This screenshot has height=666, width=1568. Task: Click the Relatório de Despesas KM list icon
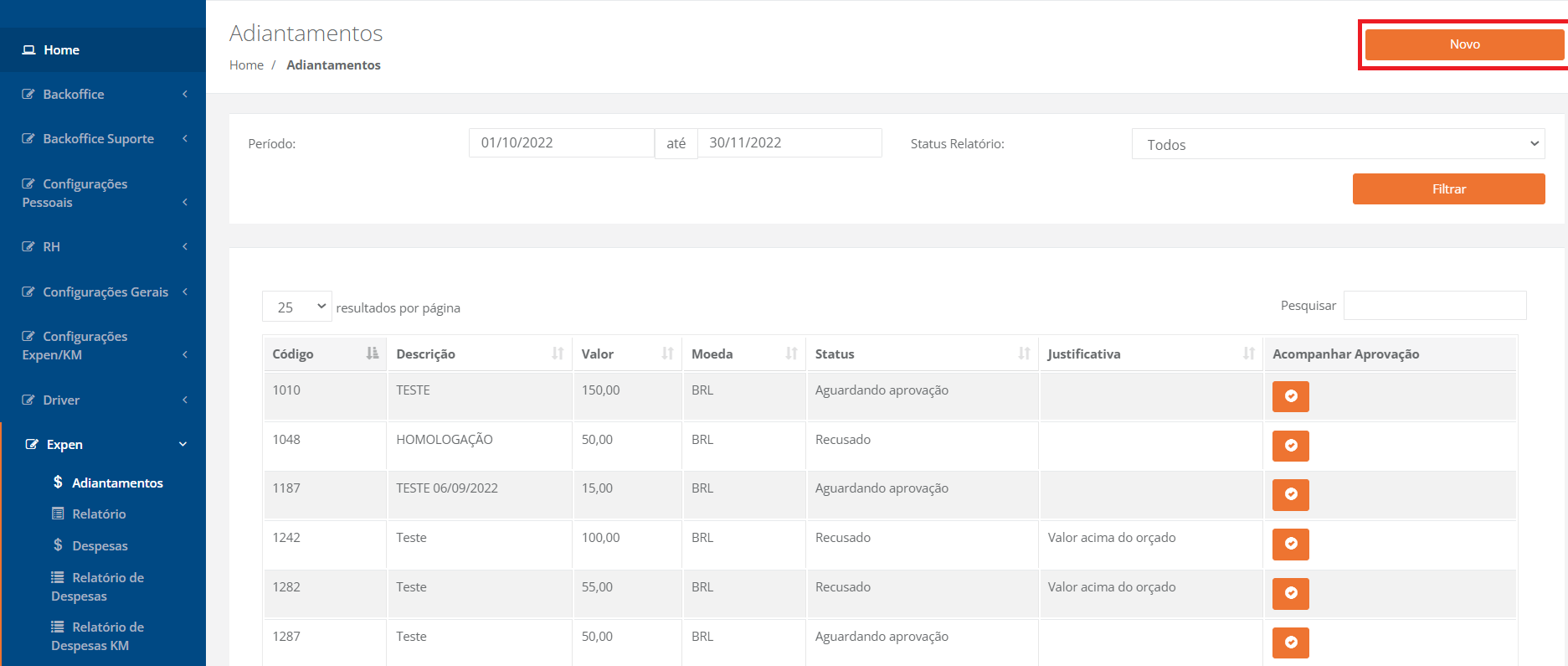pyautogui.click(x=58, y=627)
